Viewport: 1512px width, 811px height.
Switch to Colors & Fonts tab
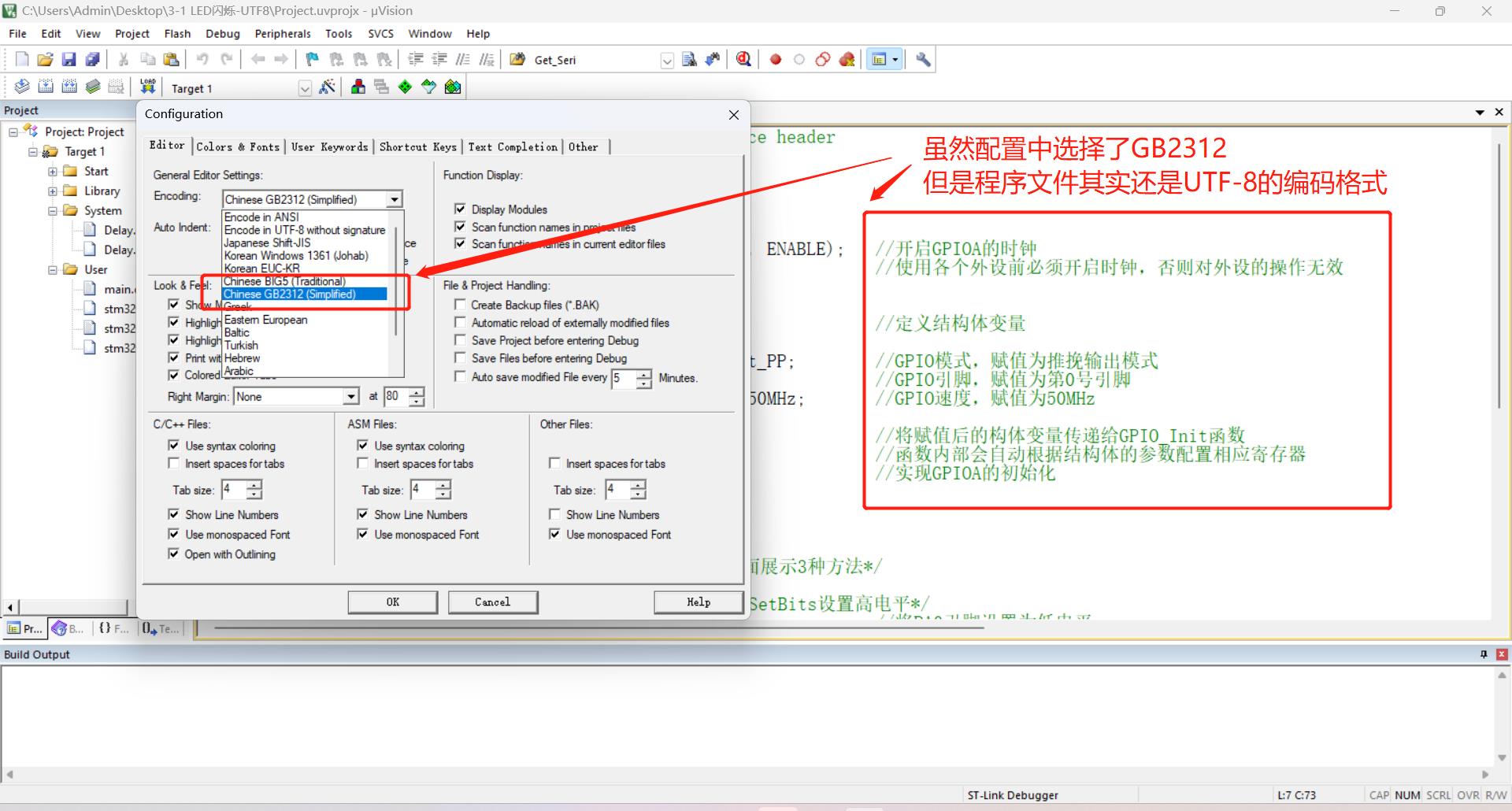(x=237, y=146)
